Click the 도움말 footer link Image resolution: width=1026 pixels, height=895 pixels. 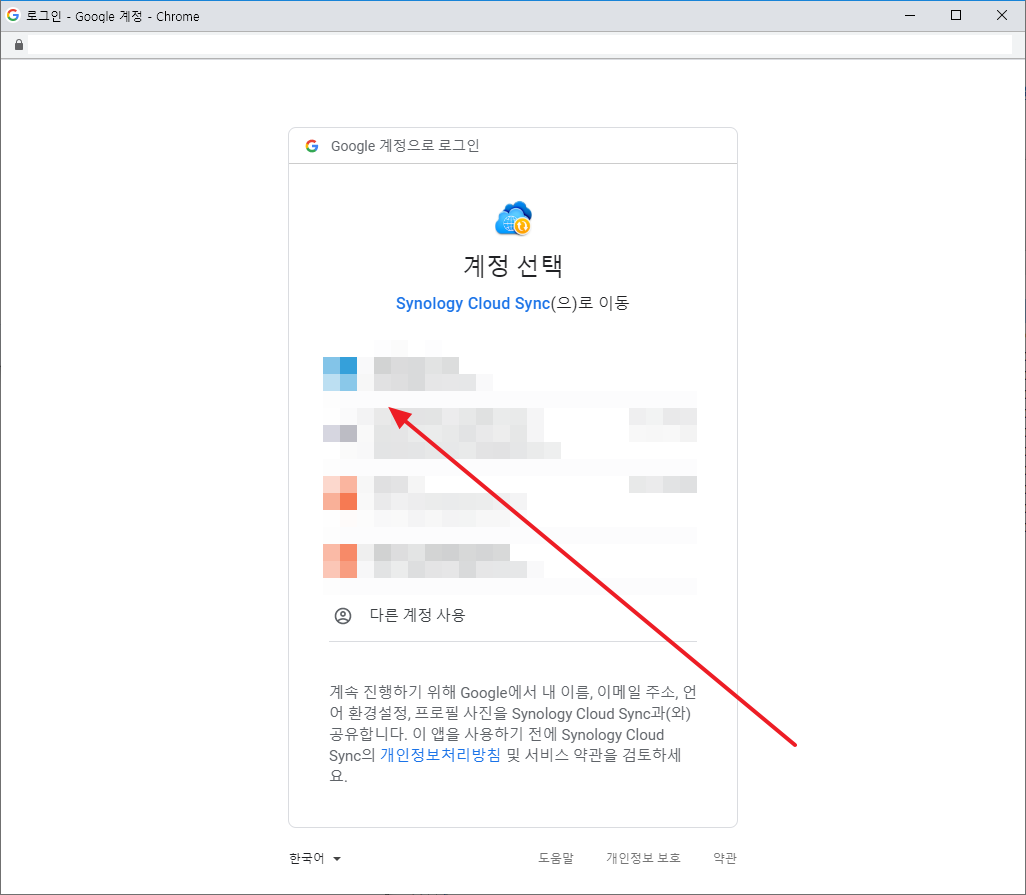556,858
